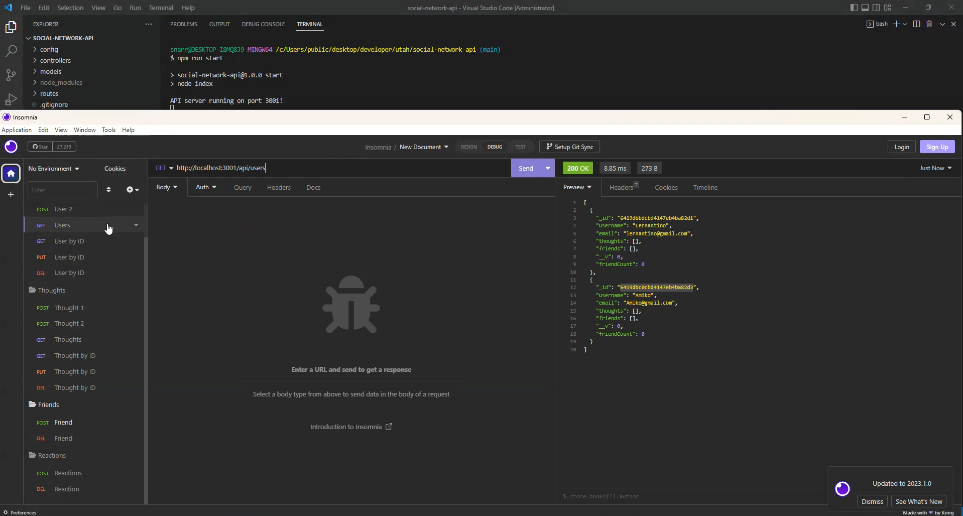The width and height of the screenshot is (963, 516).
Task: Open VS Code Source Control icon
Action: (x=11, y=75)
